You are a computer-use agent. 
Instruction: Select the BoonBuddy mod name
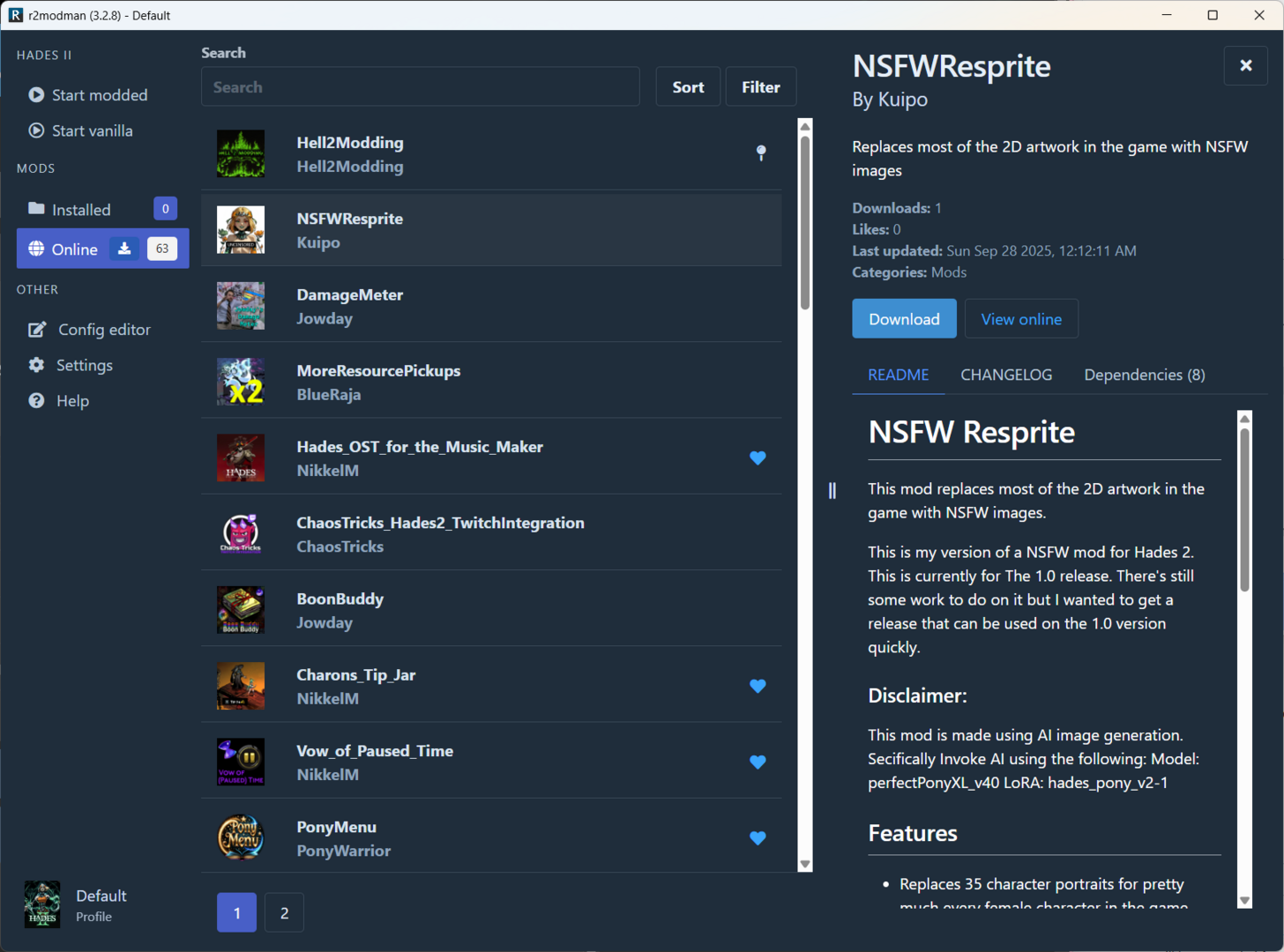click(x=340, y=599)
